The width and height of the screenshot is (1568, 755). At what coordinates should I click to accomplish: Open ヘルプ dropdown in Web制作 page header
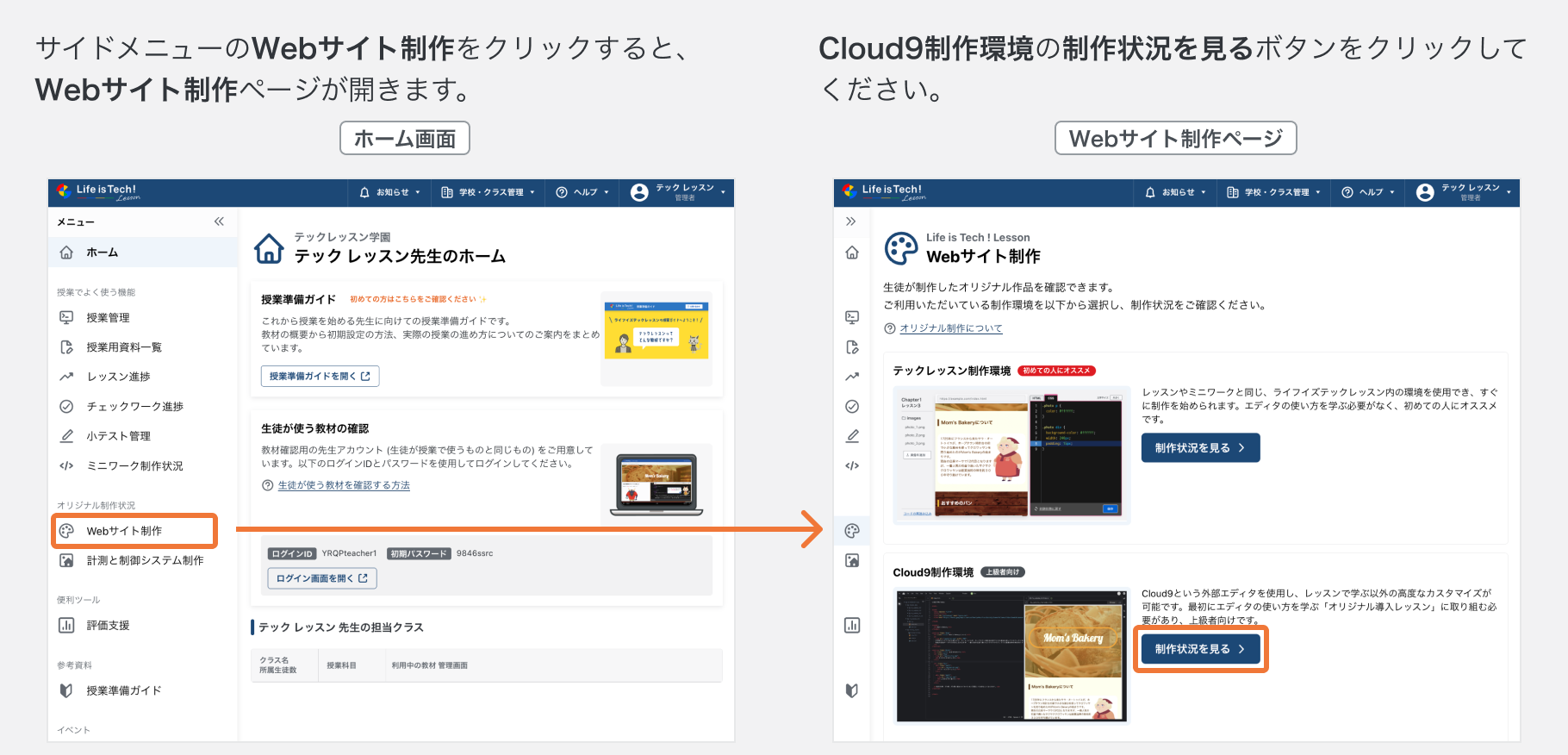click(1369, 192)
